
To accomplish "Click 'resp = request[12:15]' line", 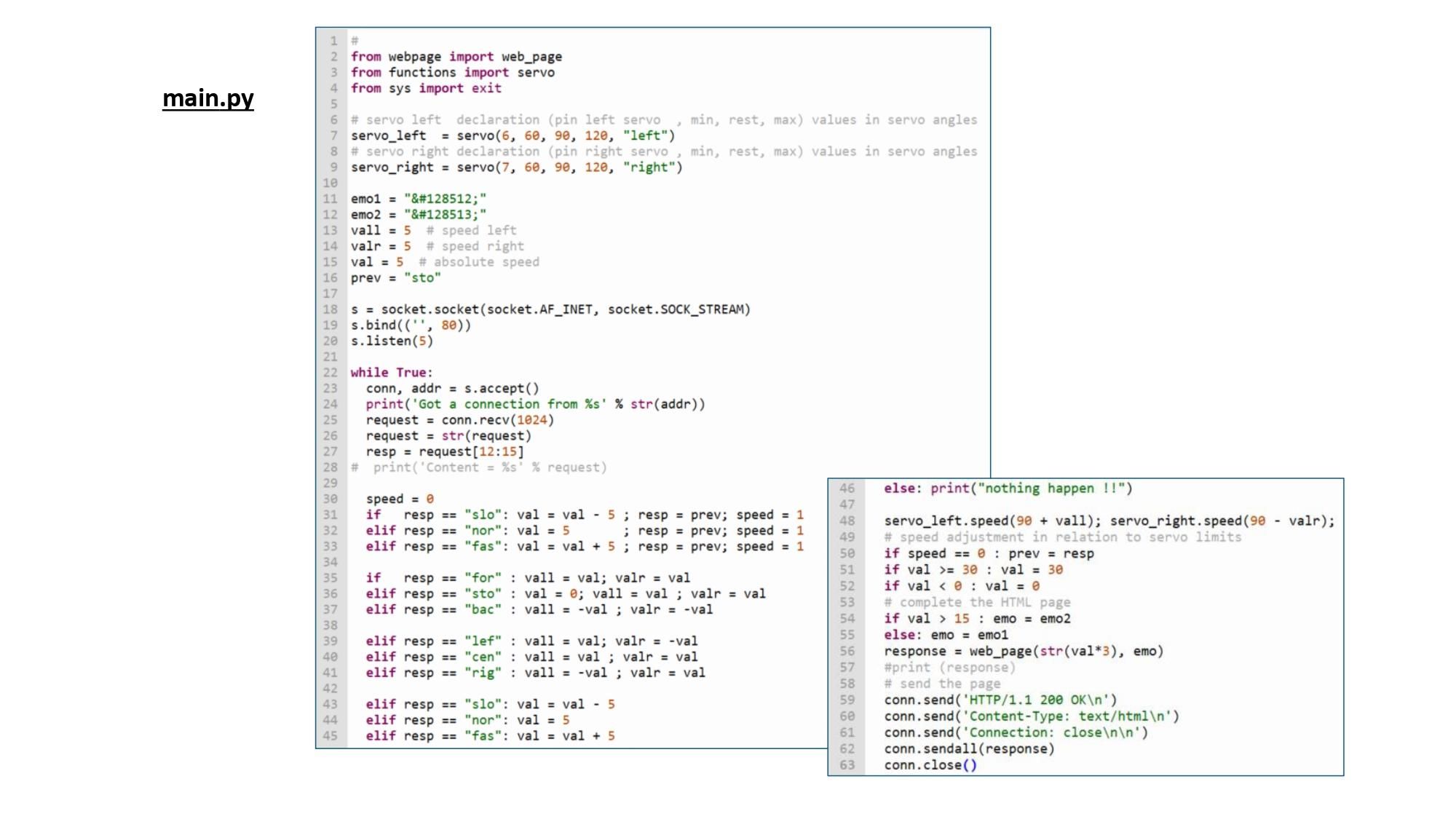I will (445, 451).
